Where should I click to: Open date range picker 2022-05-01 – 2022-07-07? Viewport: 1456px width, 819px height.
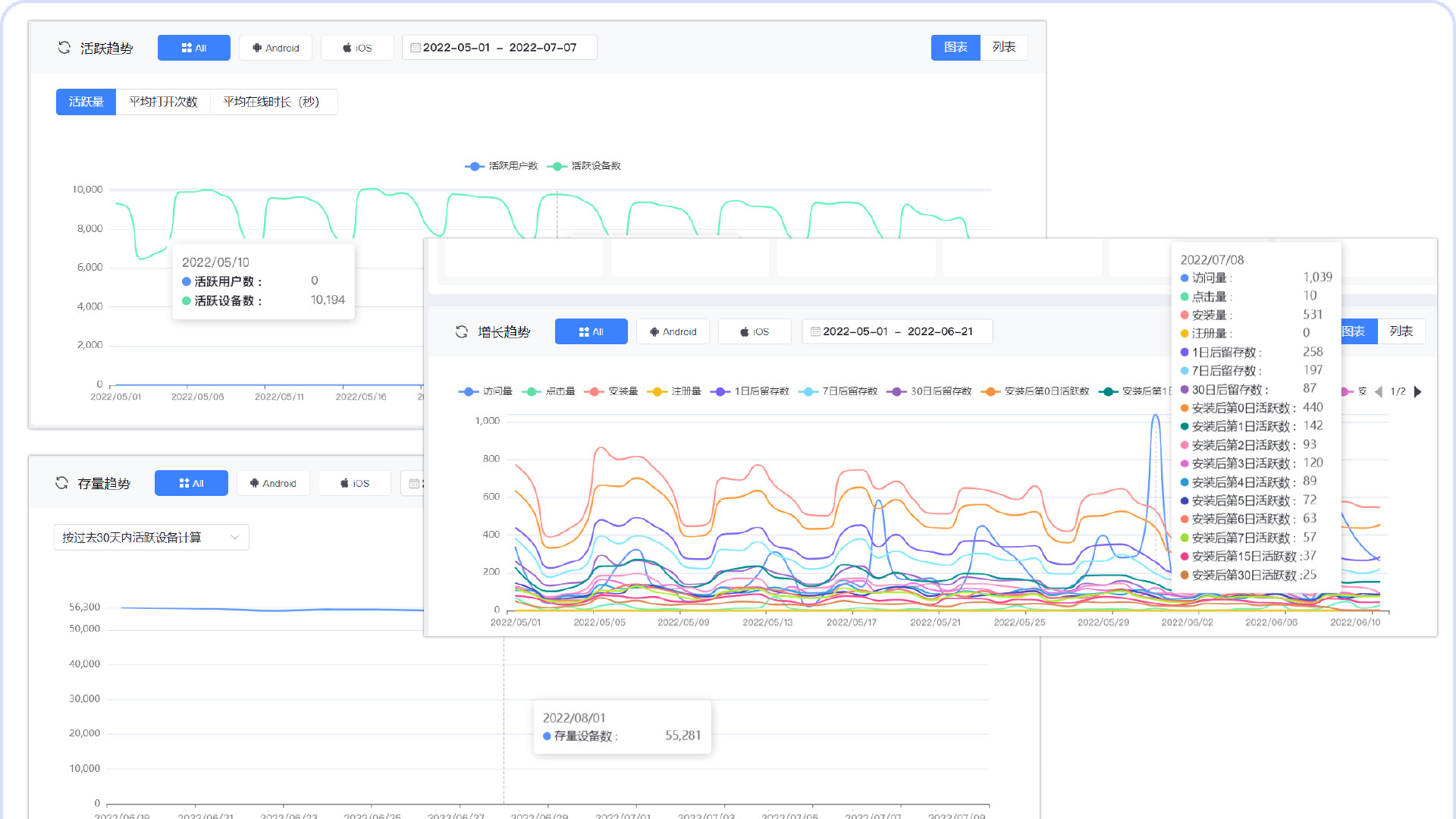coord(499,48)
